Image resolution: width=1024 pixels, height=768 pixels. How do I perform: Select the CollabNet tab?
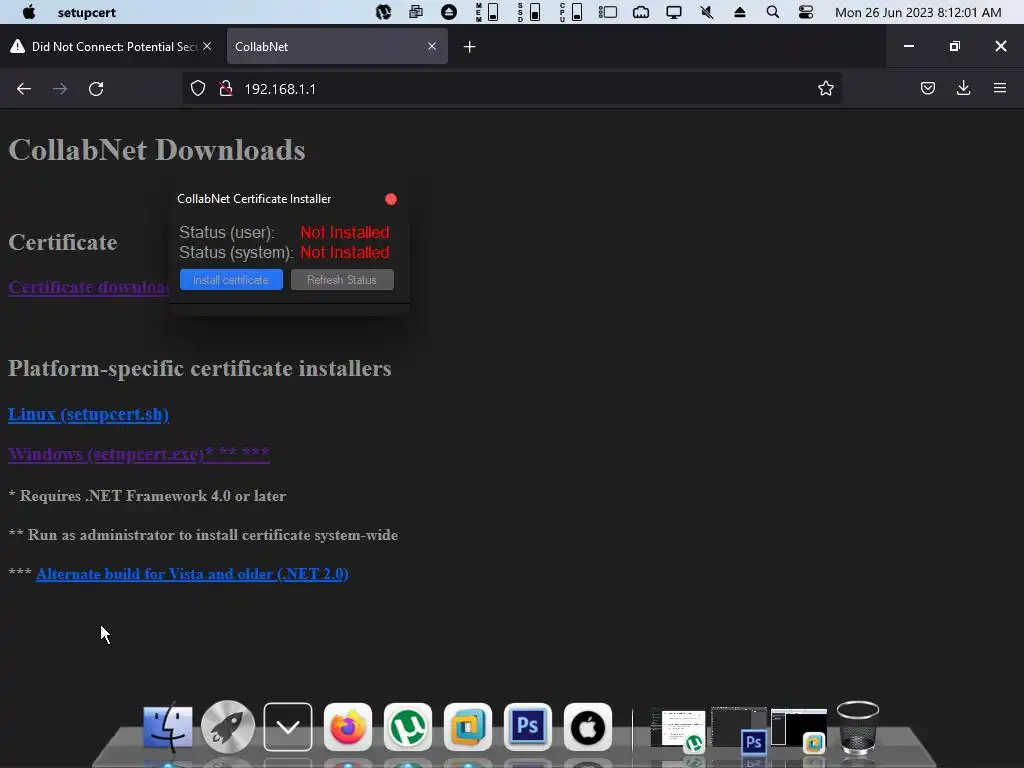coord(337,46)
